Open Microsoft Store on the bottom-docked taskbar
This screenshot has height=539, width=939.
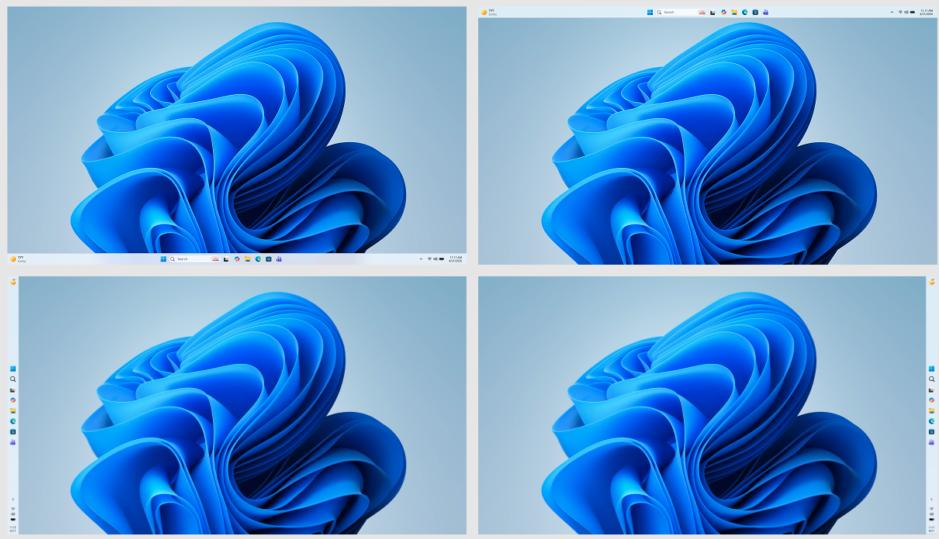[268, 259]
